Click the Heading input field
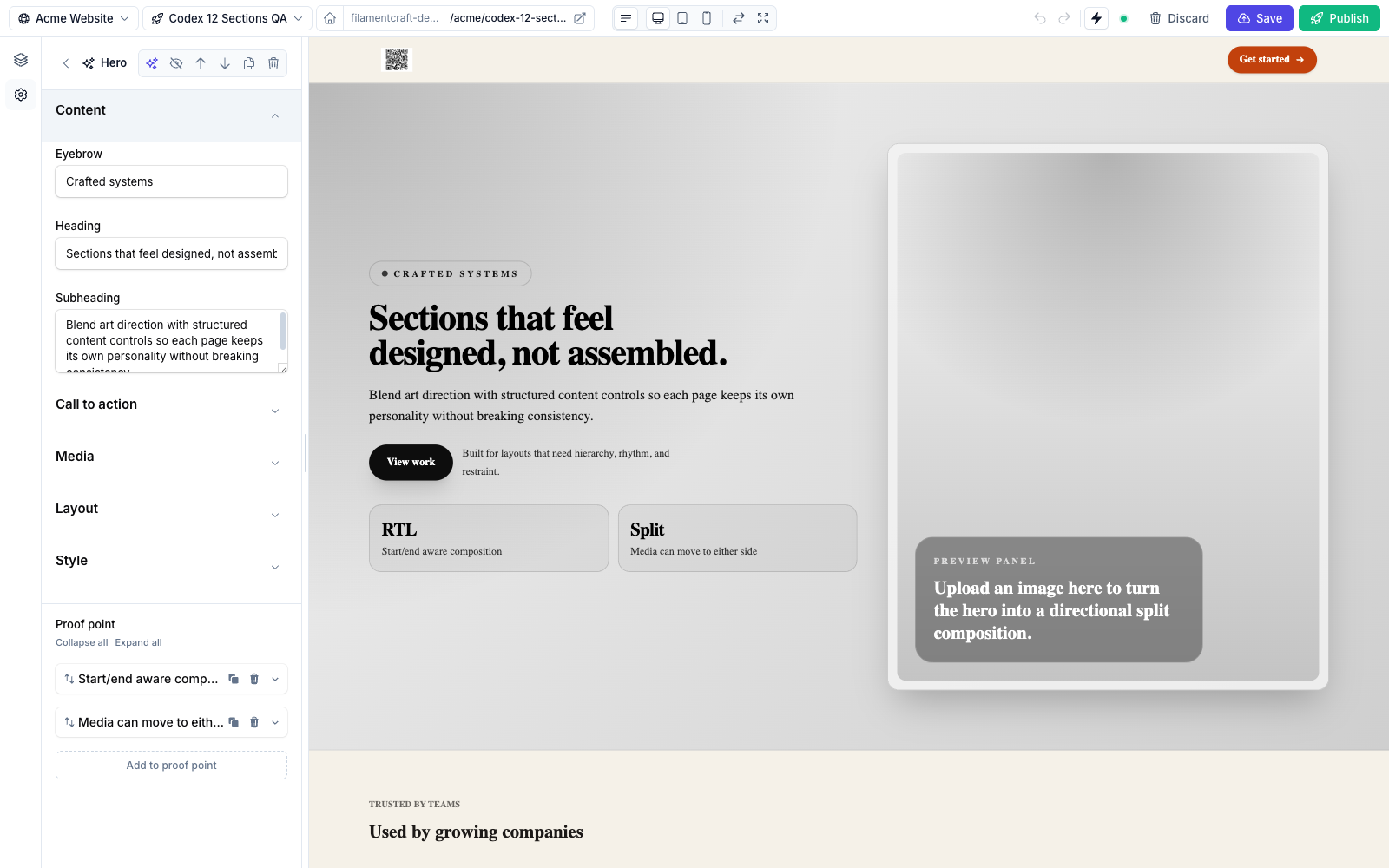This screenshot has width=1389, height=868. [x=171, y=253]
